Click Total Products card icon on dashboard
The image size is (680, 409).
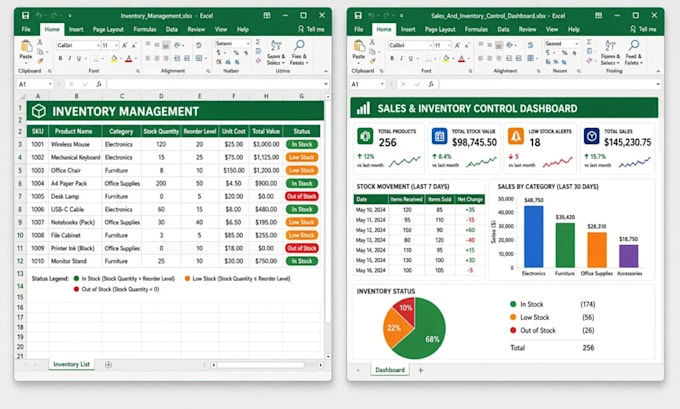(365, 136)
